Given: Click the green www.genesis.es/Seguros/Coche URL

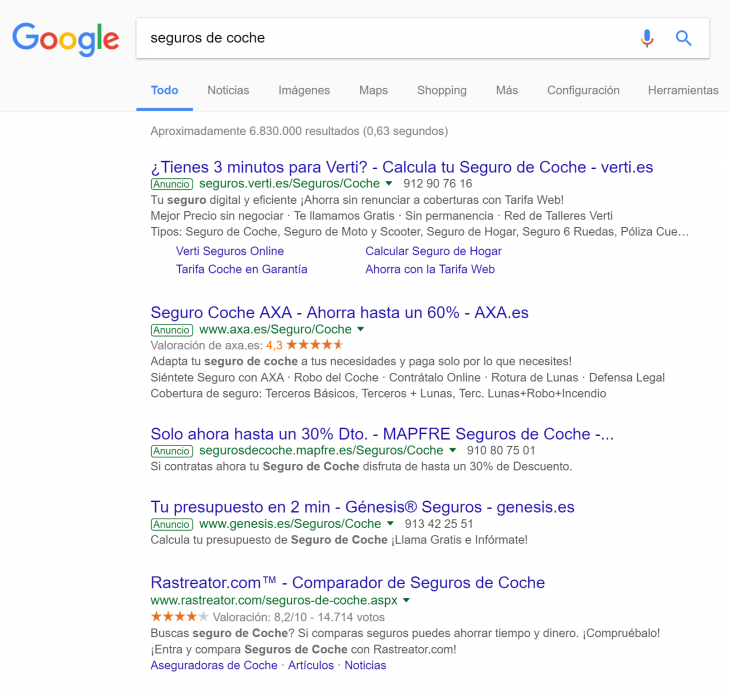Looking at the screenshot, I should (x=290, y=524).
